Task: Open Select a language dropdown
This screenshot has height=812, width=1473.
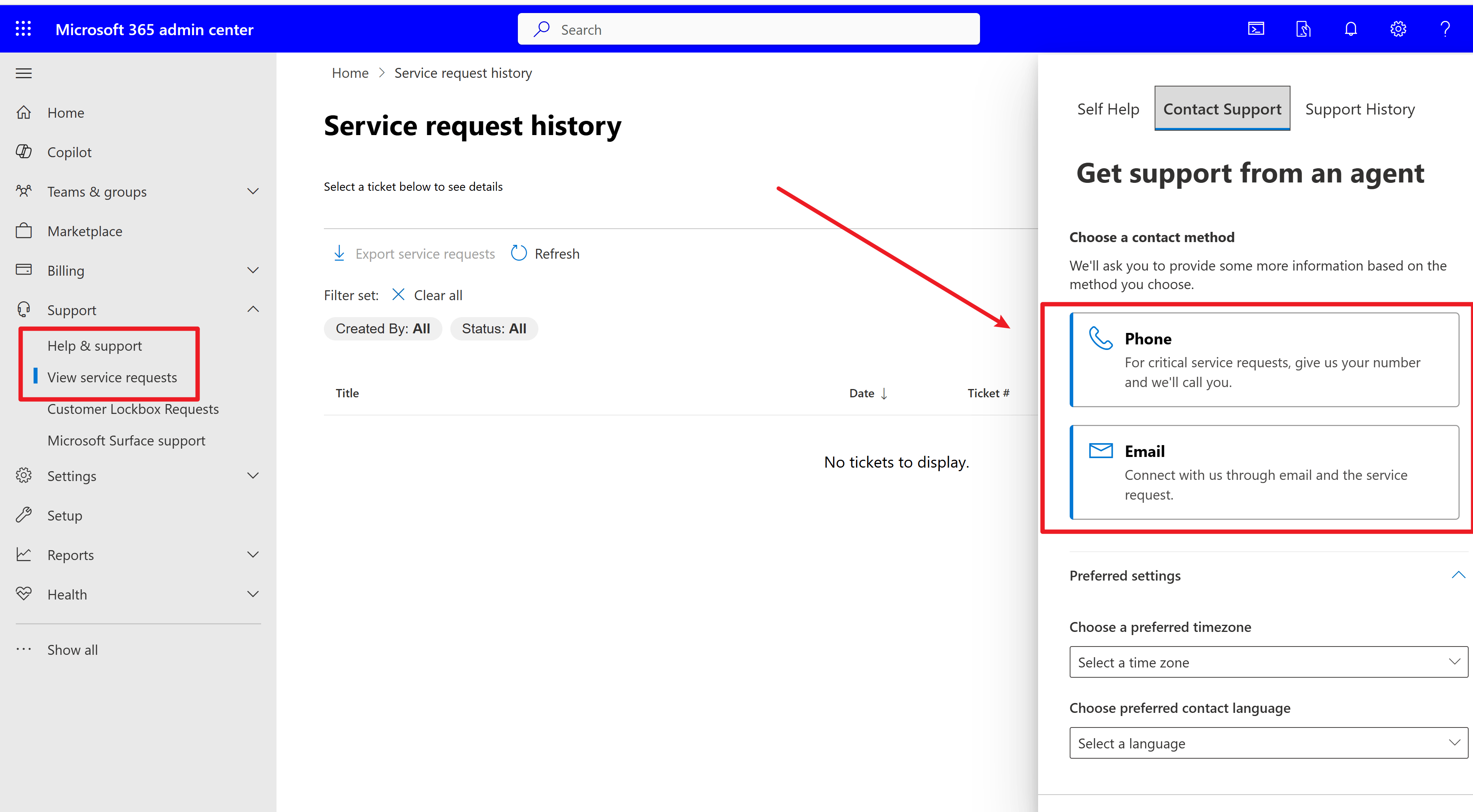Action: coord(1268,743)
